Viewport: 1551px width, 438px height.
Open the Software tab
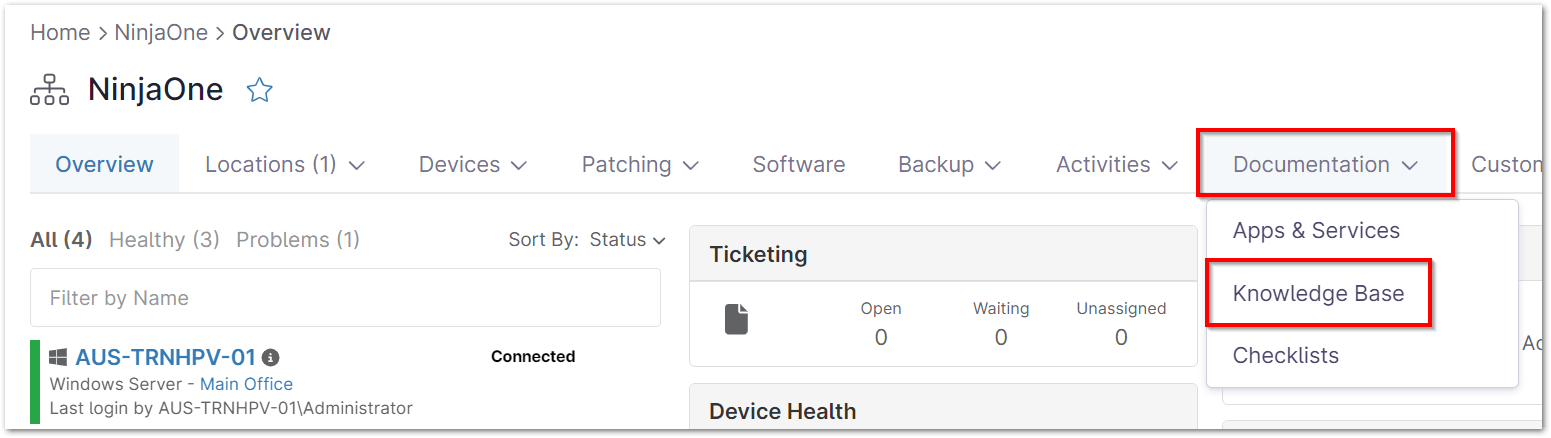coord(799,165)
